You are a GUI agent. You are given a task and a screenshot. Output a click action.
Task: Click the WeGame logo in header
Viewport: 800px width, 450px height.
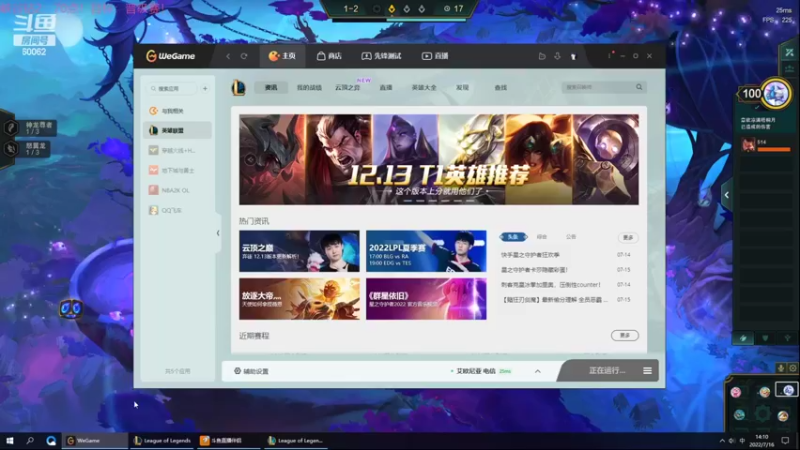(170, 56)
